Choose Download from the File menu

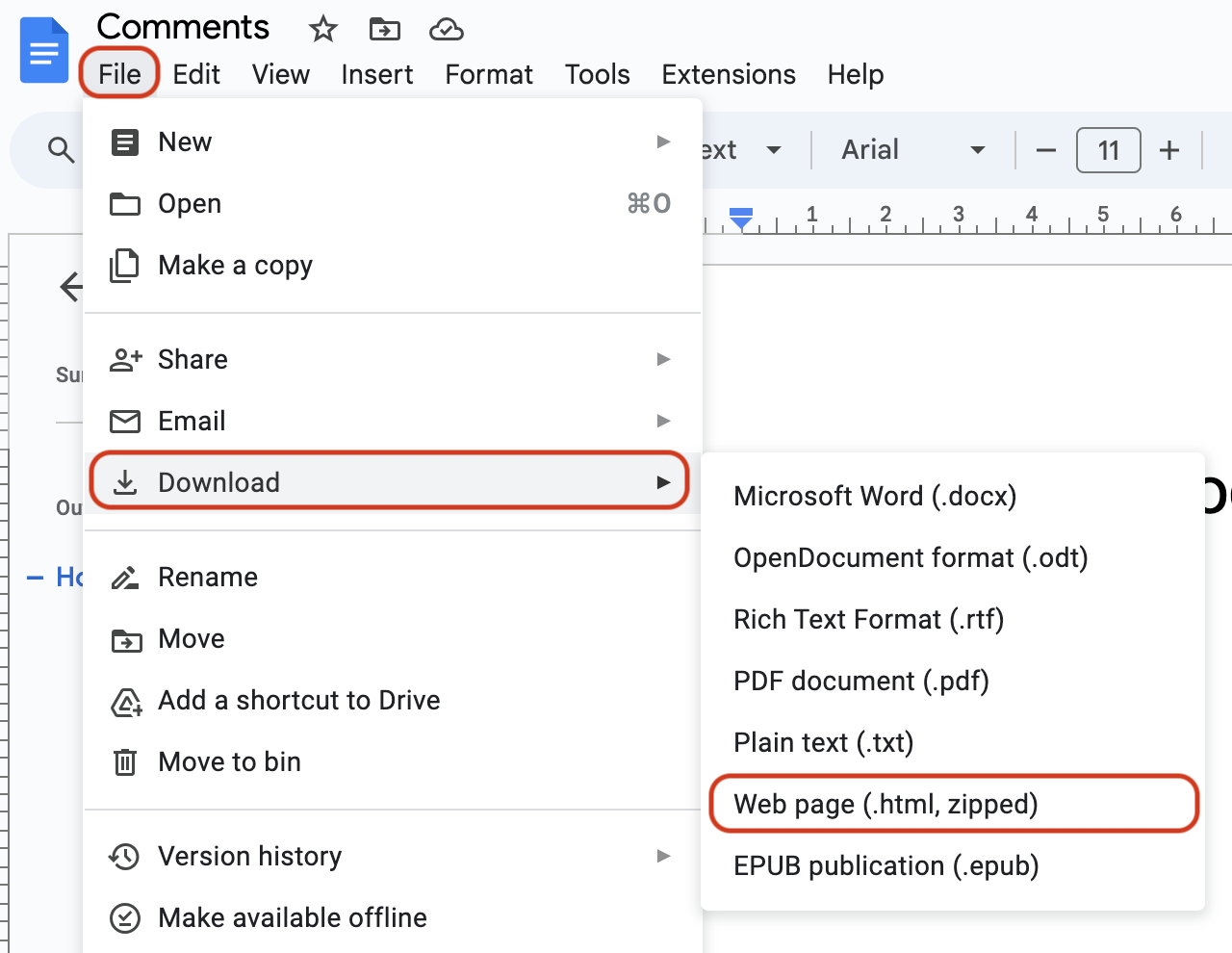tap(393, 481)
